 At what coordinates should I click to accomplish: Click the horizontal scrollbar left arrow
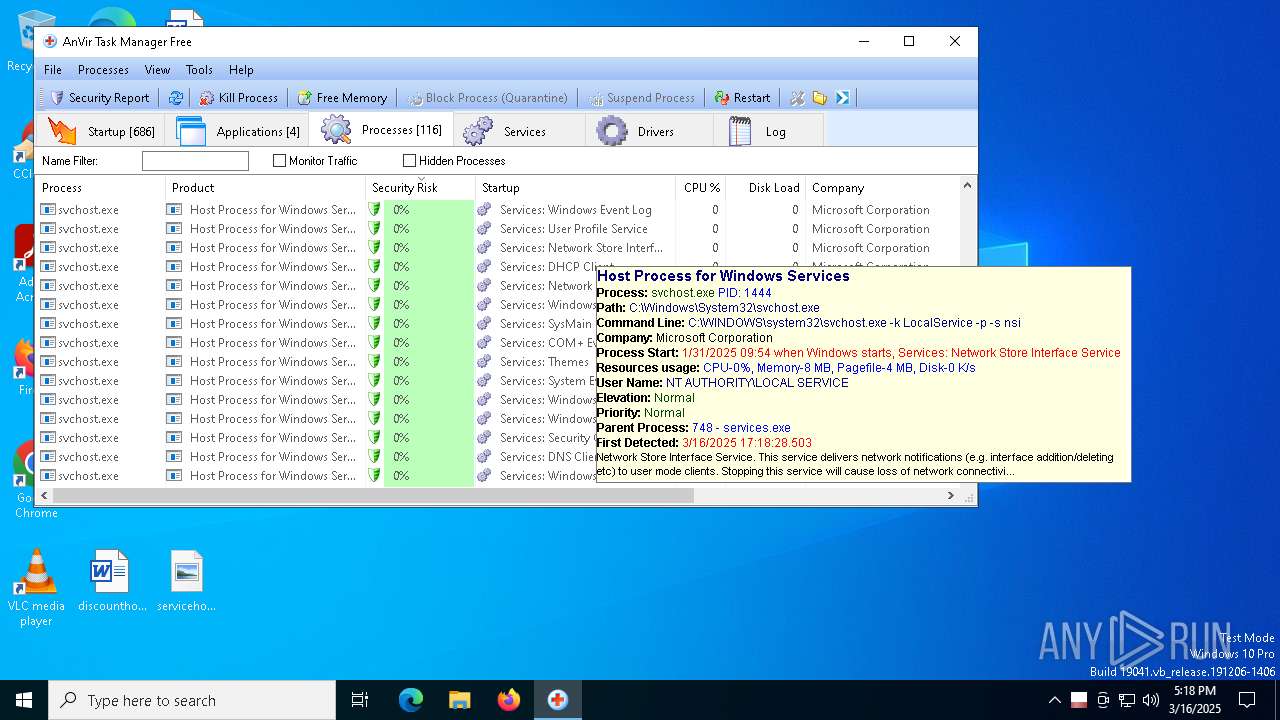(x=44, y=496)
